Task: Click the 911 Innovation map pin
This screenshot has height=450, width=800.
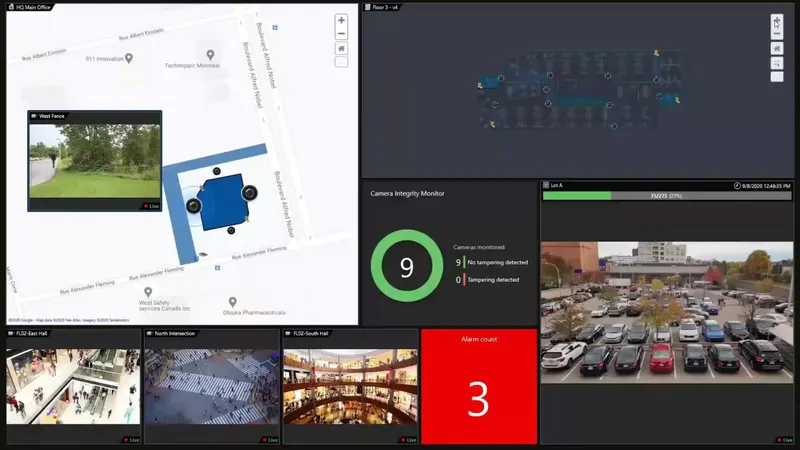Action: pyautogui.click(x=129, y=58)
